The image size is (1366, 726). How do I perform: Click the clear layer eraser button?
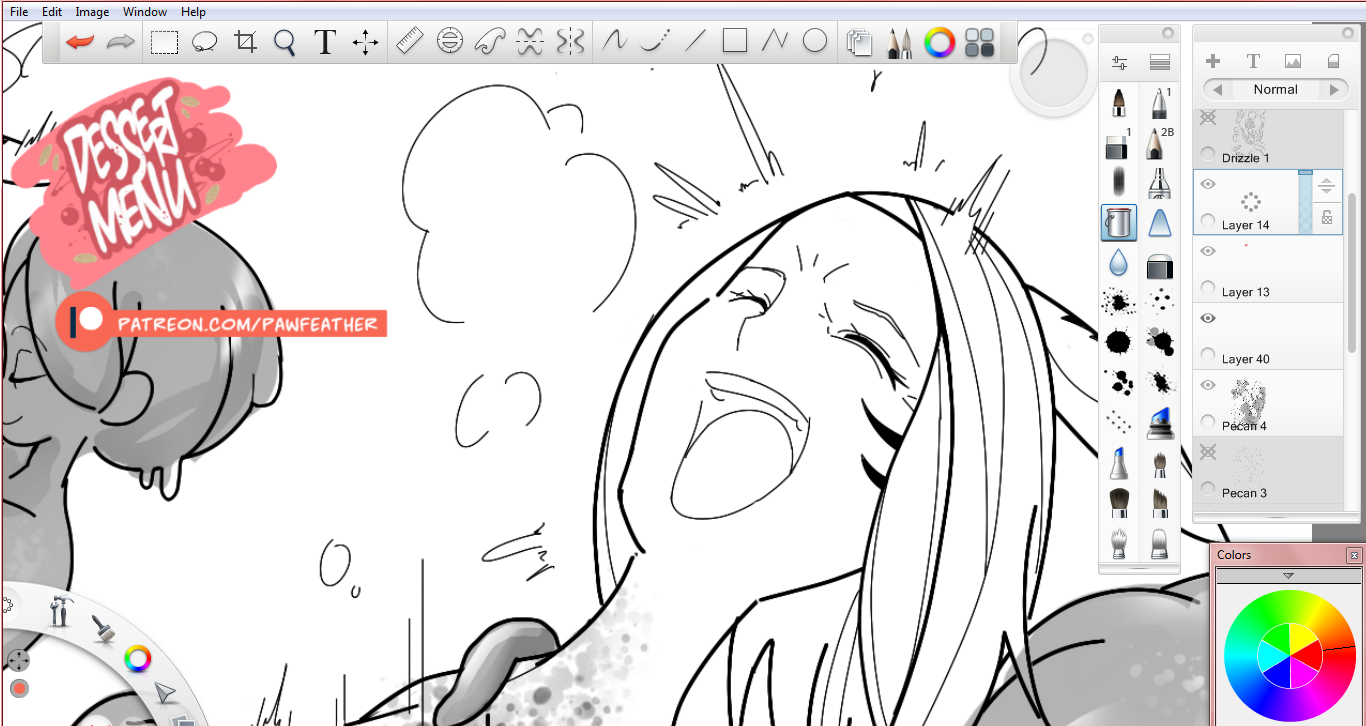point(1333,61)
